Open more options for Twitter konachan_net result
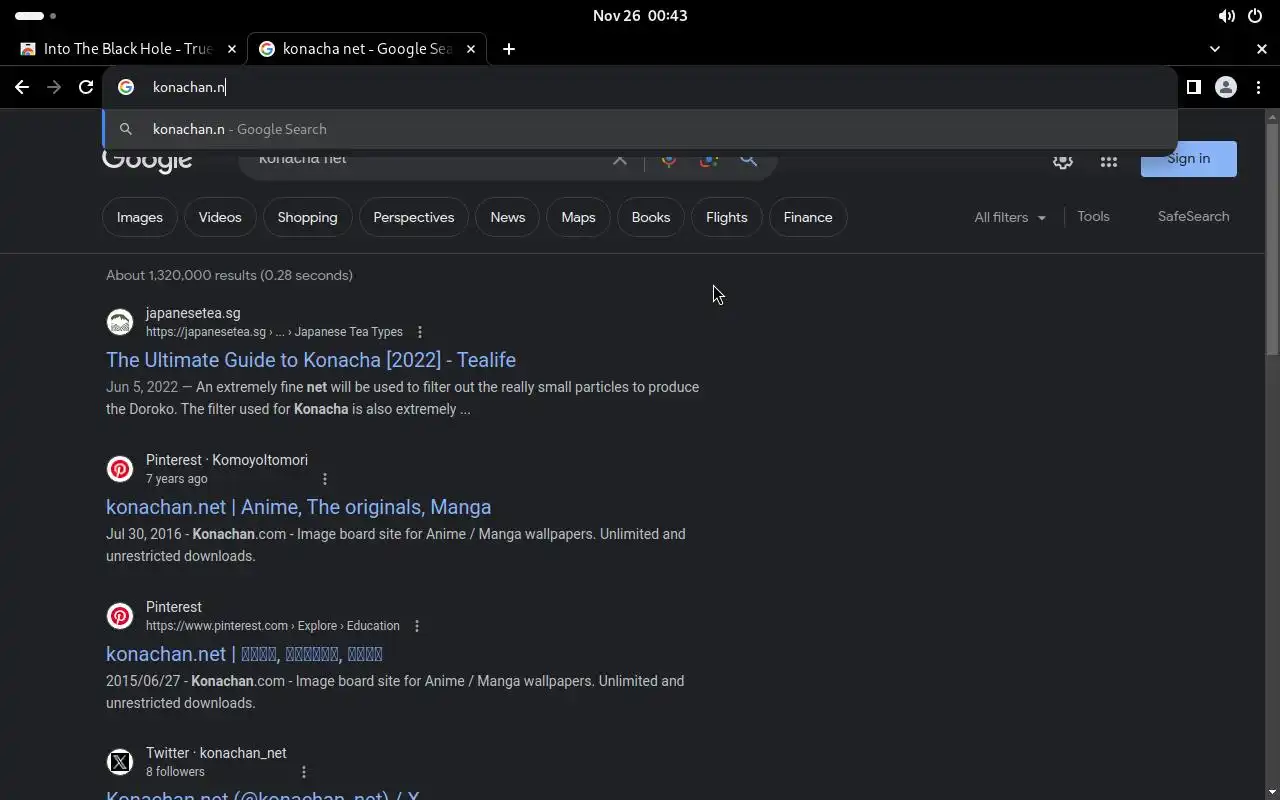The width and height of the screenshot is (1280, 800). tap(304, 772)
